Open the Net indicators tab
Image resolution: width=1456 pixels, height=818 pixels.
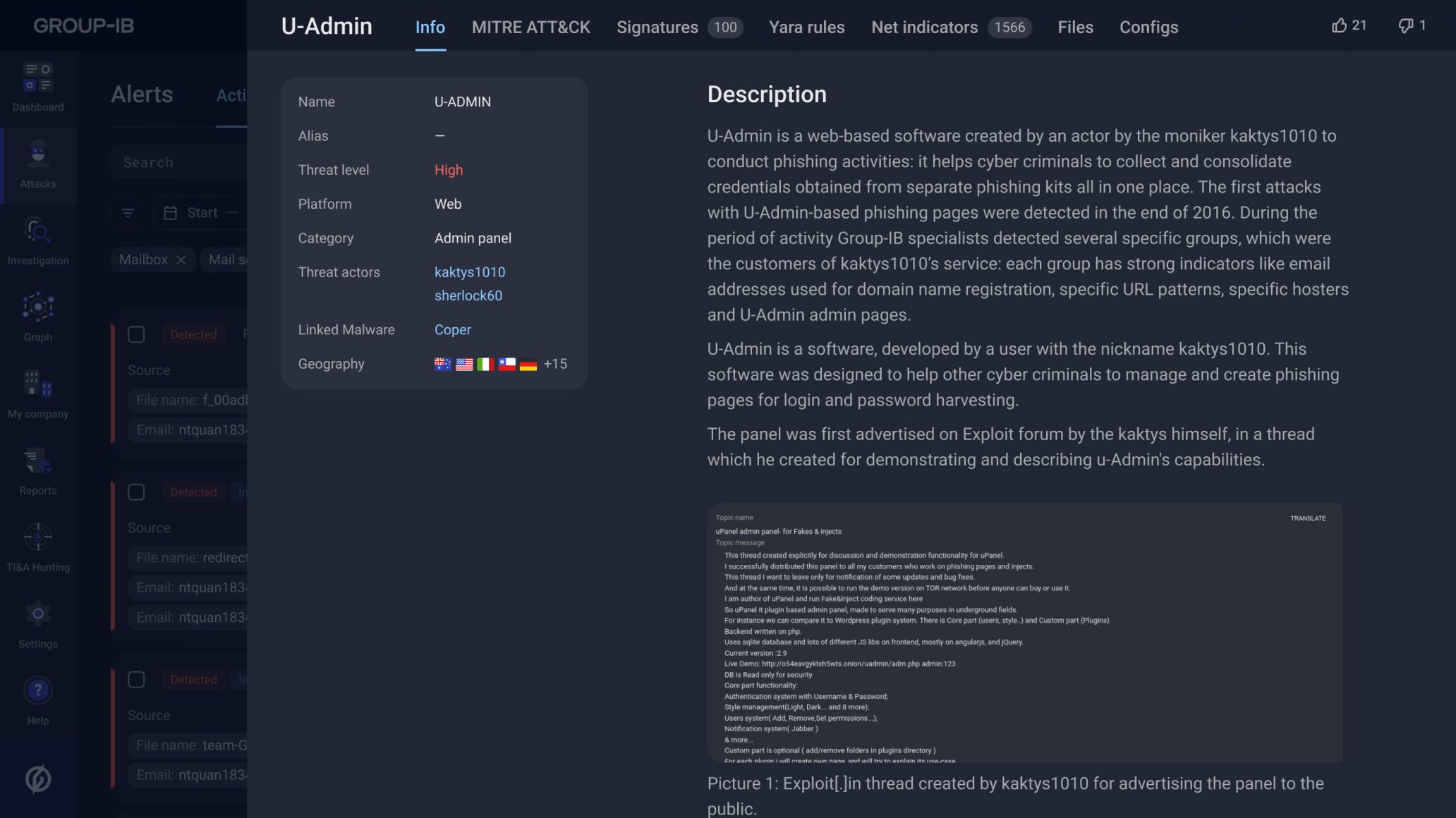(924, 28)
